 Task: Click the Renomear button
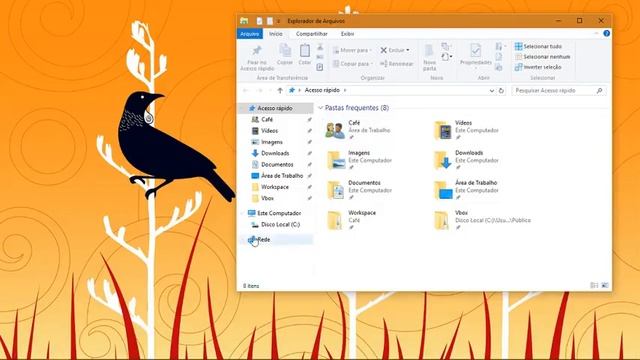(x=397, y=64)
